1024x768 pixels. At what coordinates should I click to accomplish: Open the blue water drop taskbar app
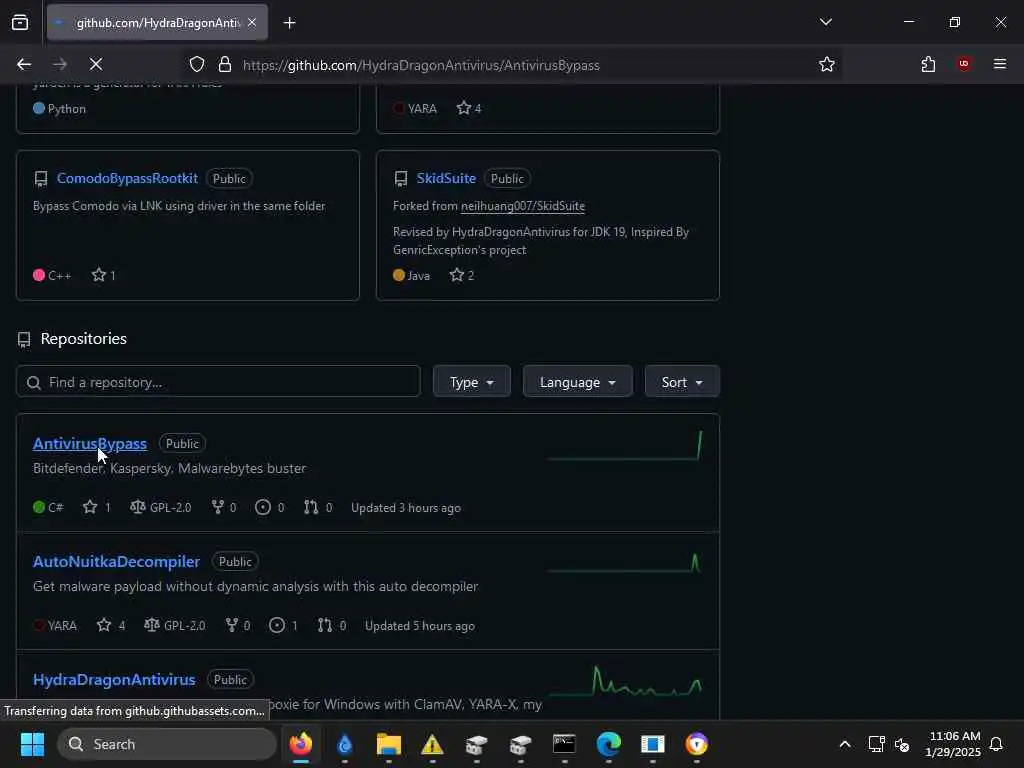click(345, 744)
